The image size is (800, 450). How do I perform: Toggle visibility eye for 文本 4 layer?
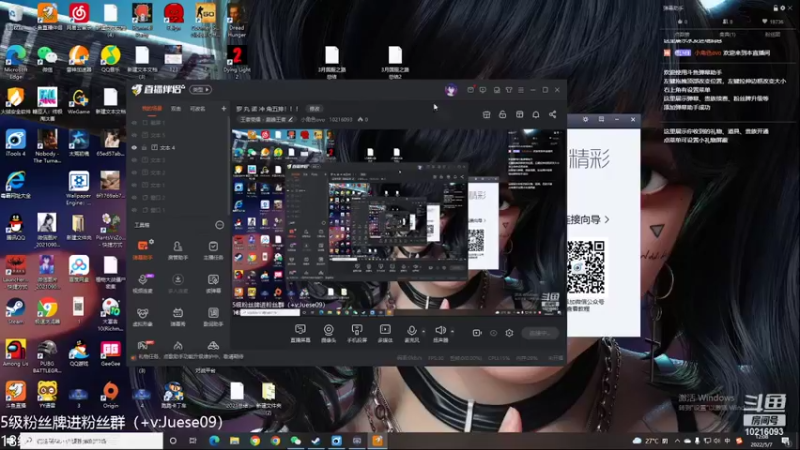click(x=134, y=147)
